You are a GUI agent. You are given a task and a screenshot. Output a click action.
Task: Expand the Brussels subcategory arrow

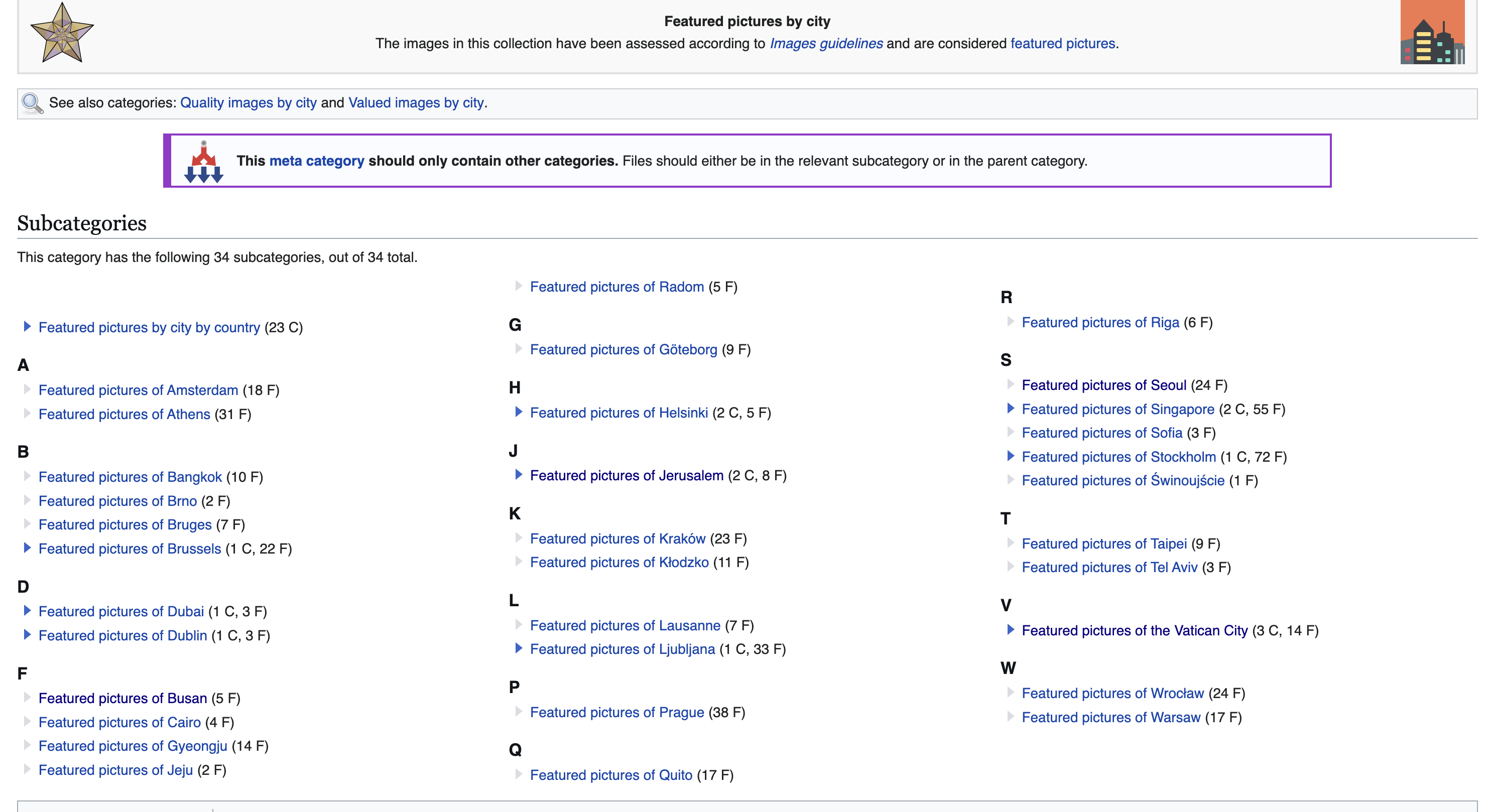27,548
